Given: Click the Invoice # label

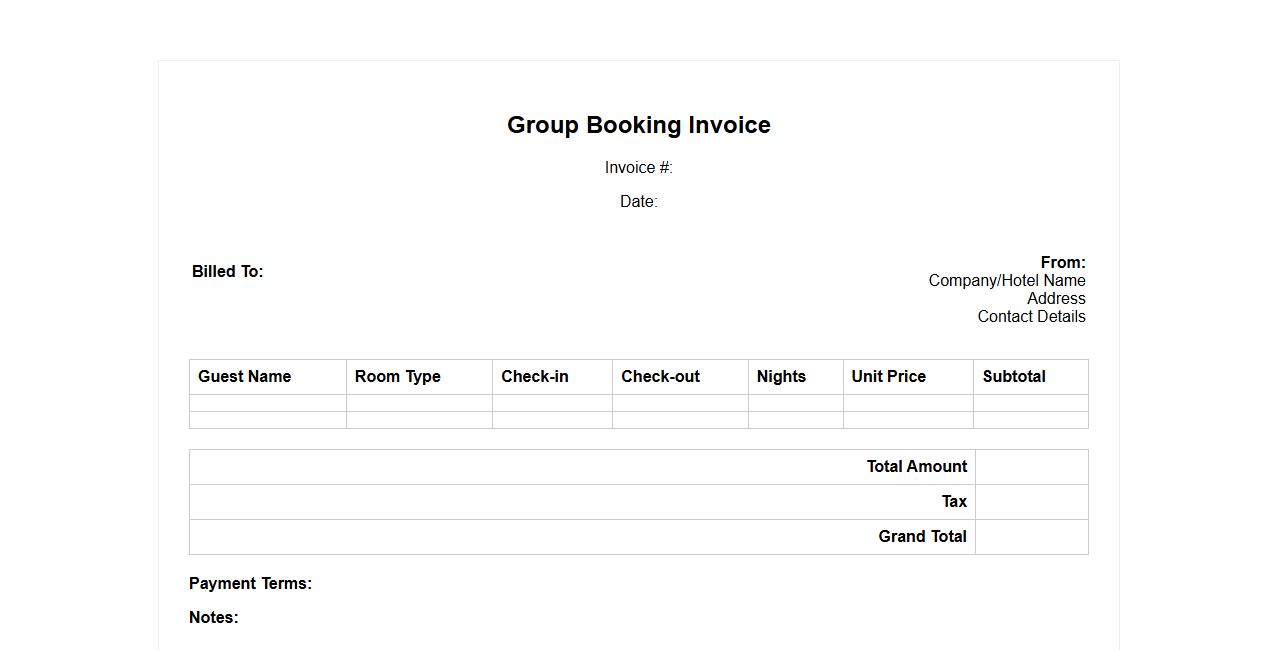Looking at the screenshot, I should pyautogui.click(x=638, y=167).
